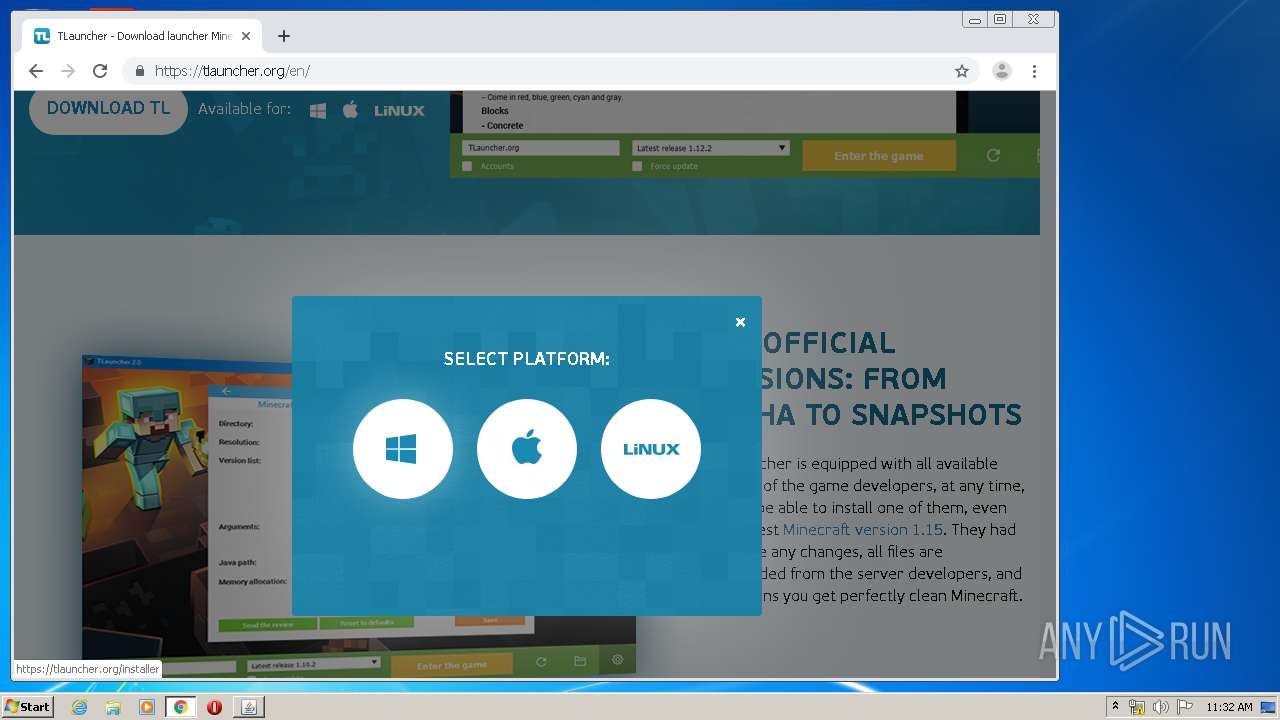Click the 11:32 AM taskbar clock
The width and height of the screenshot is (1280, 720).
[1229, 707]
